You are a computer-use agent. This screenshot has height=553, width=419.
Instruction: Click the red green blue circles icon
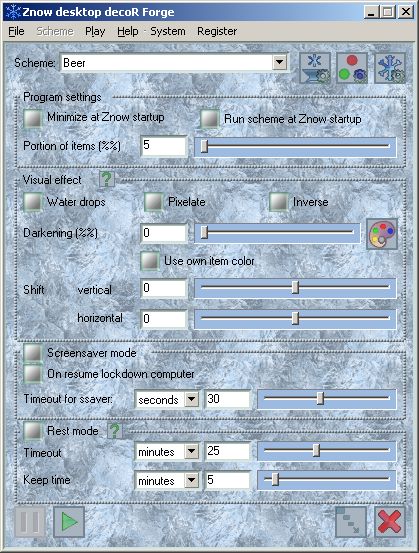tap(352, 68)
